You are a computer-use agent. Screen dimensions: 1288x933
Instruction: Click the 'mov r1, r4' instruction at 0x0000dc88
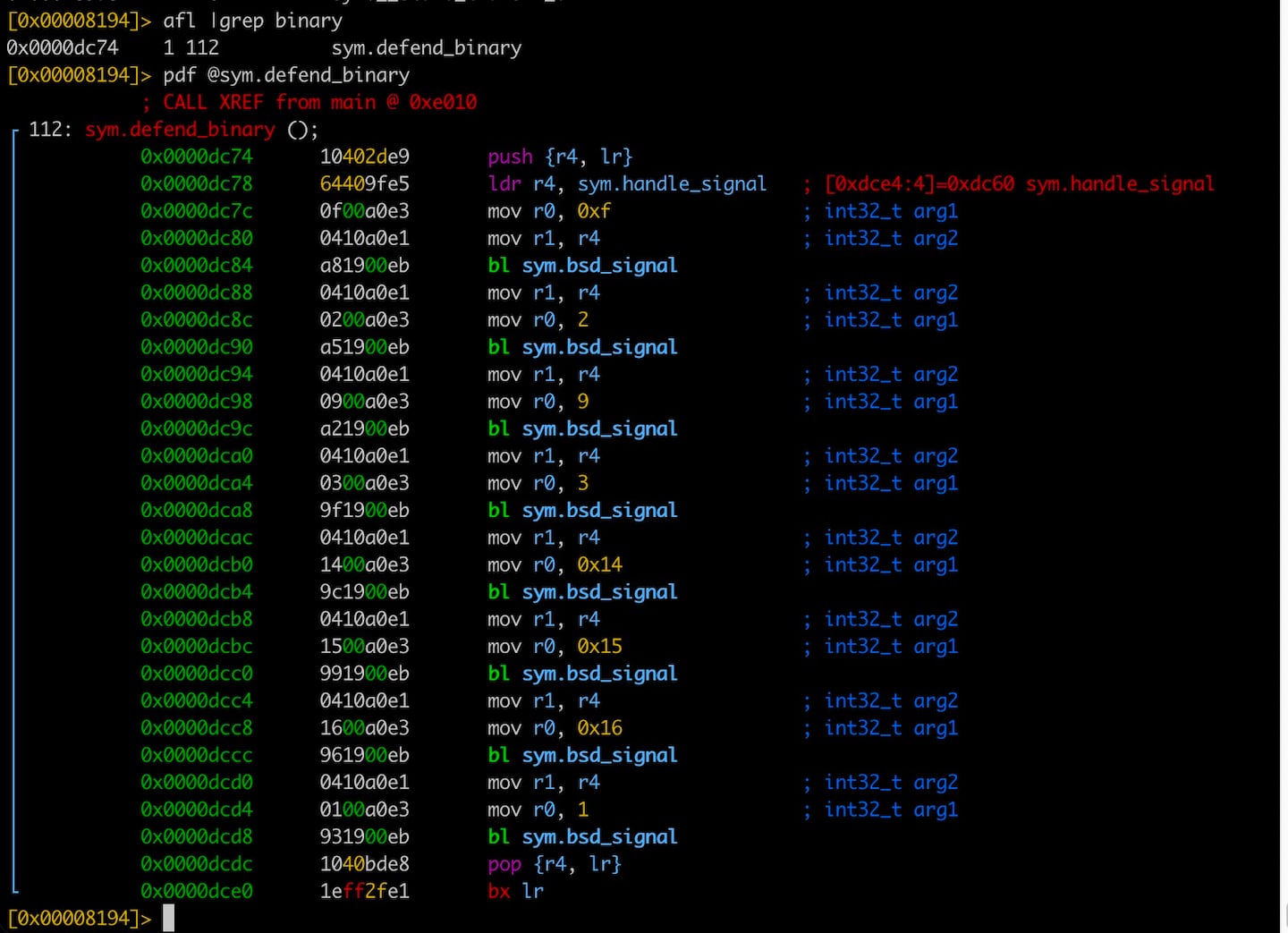coord(543,293)
